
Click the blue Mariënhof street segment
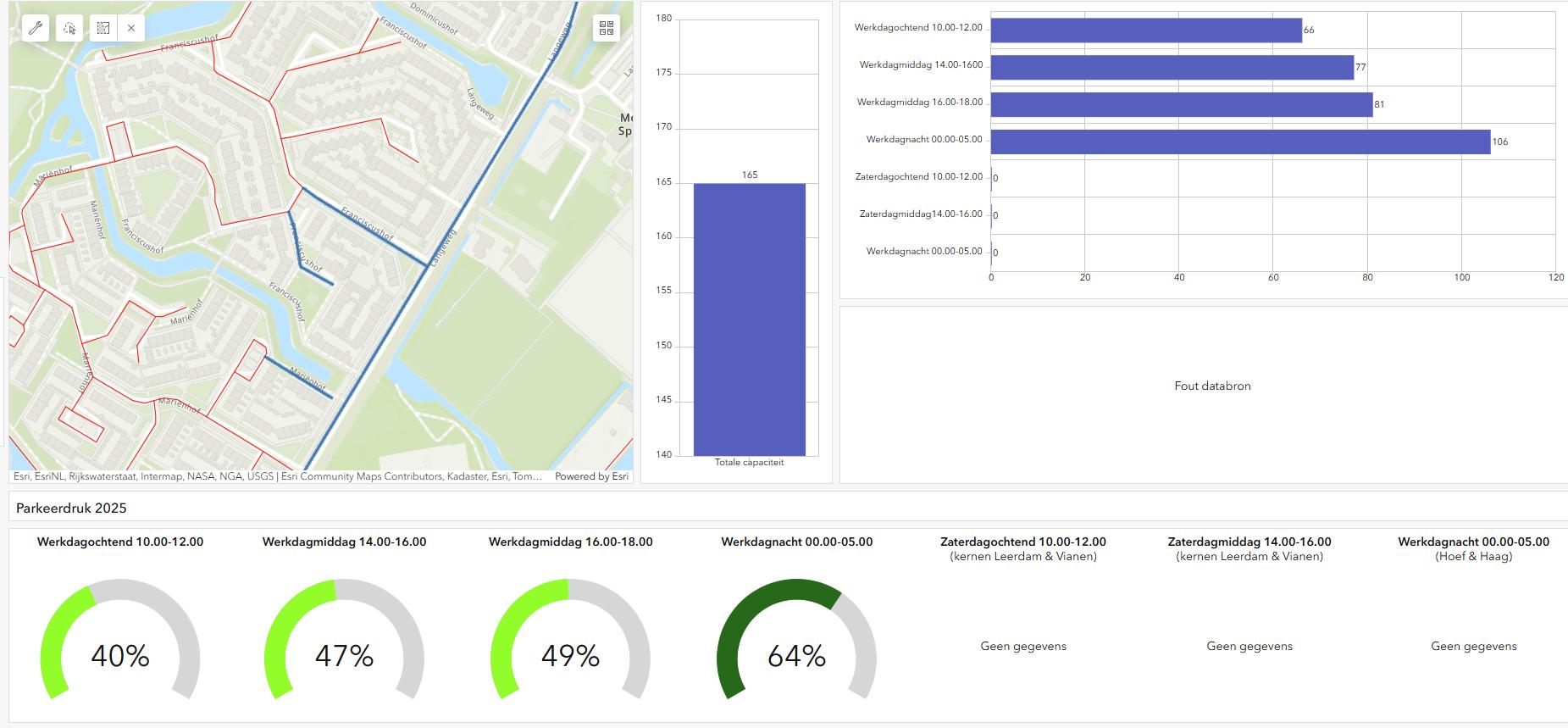298,376
